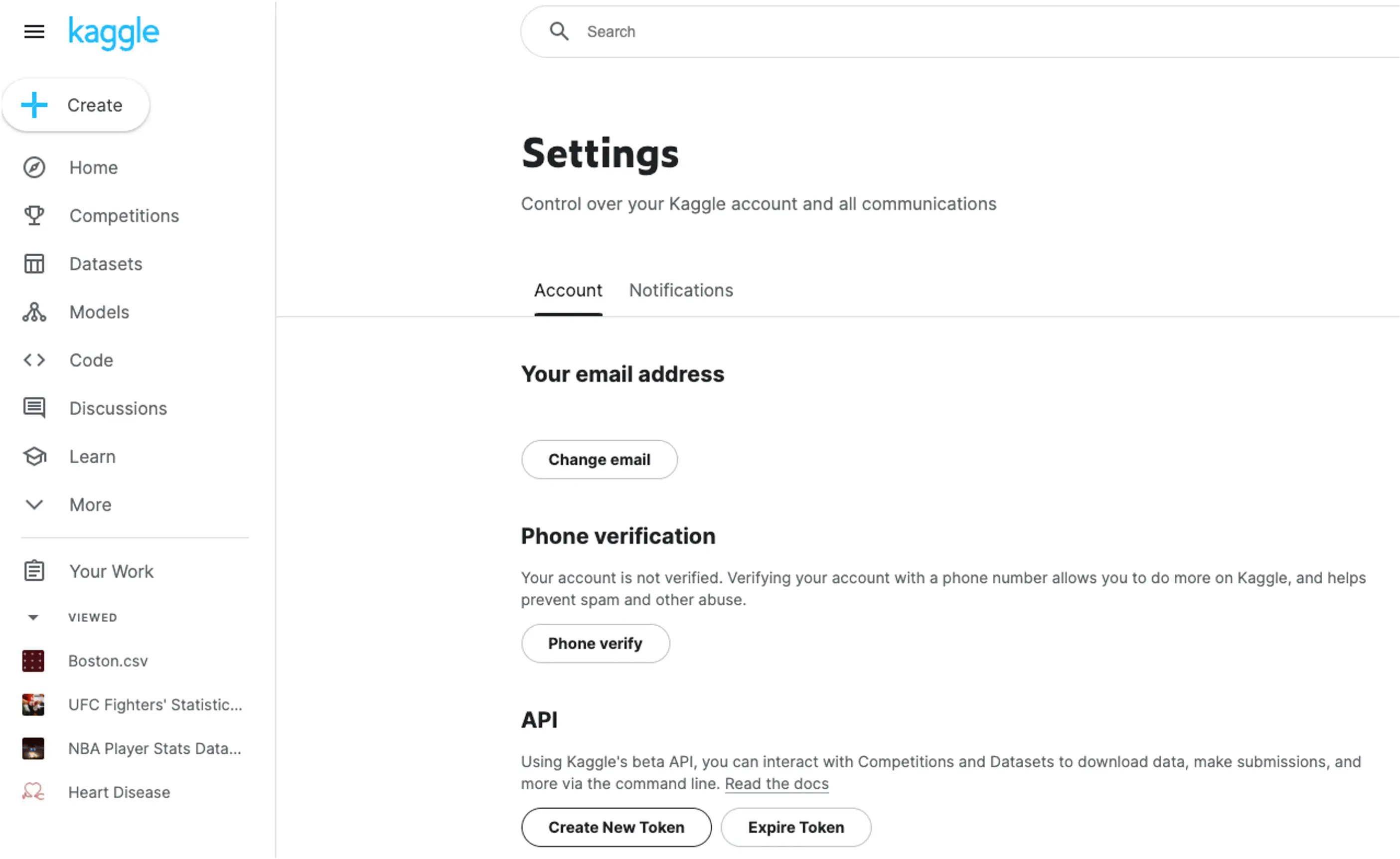Switch to Notifications tab
The height and width of the screenshot is (859, 1400).
(x=681, y=290)
